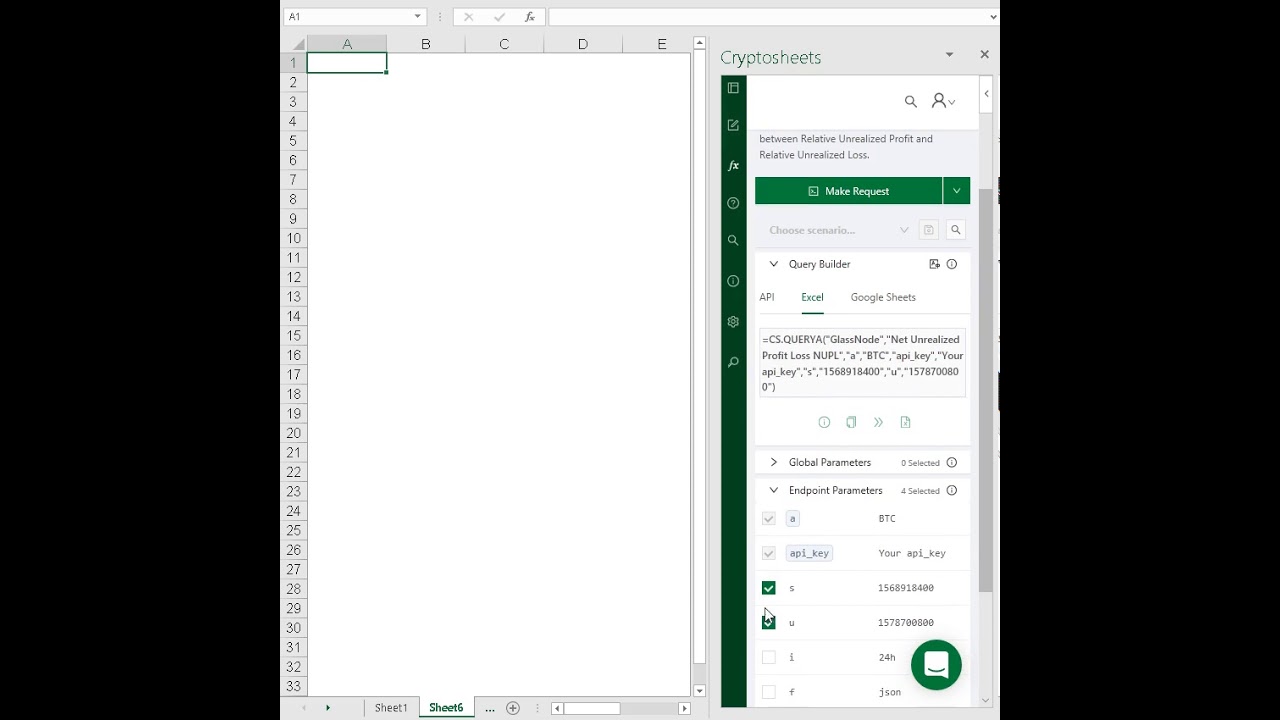
Task: Select the Sheet6 tab
Action: coord(446,708)
